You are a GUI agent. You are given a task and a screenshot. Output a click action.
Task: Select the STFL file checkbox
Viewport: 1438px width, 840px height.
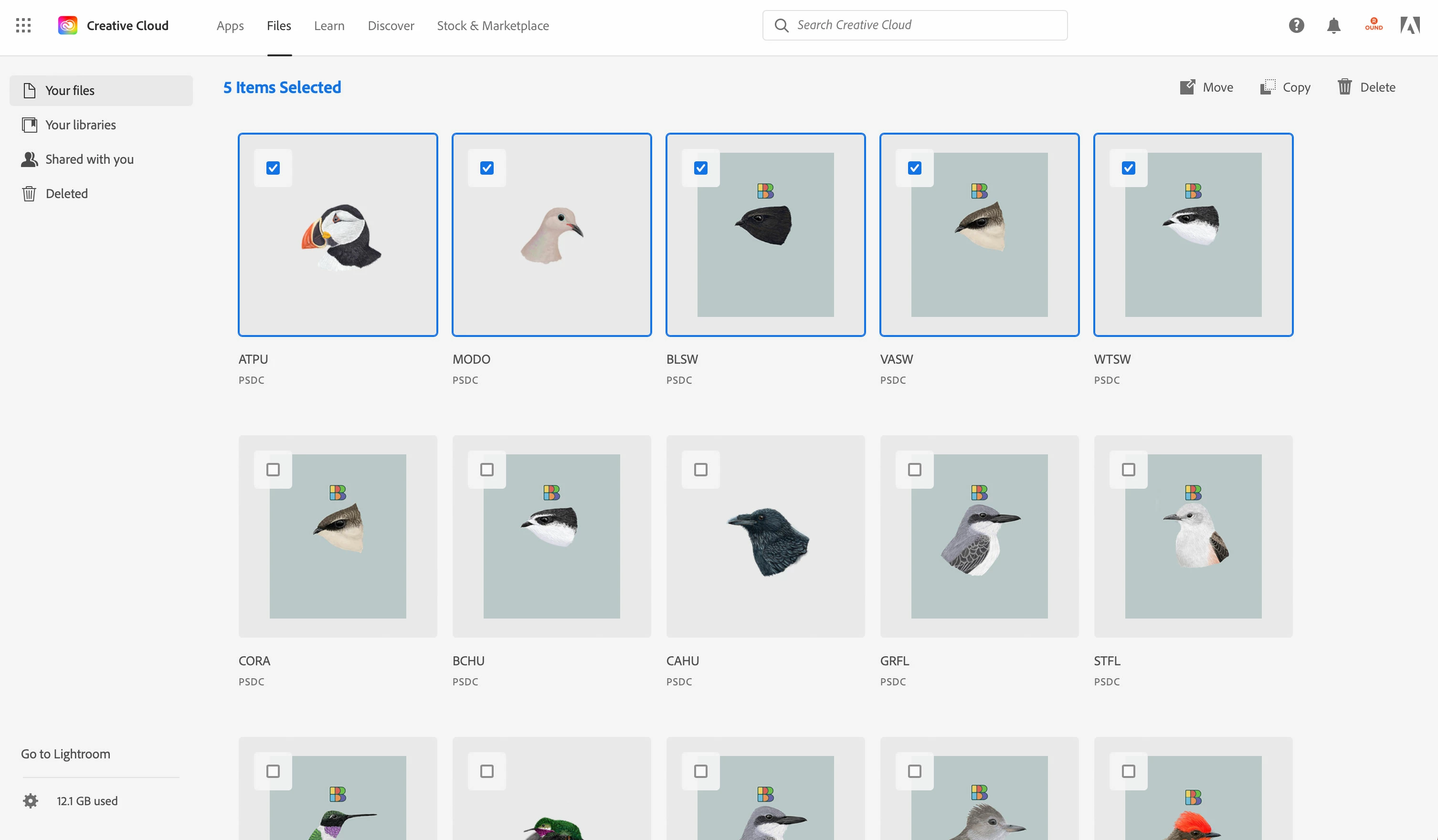[1128, 469]
